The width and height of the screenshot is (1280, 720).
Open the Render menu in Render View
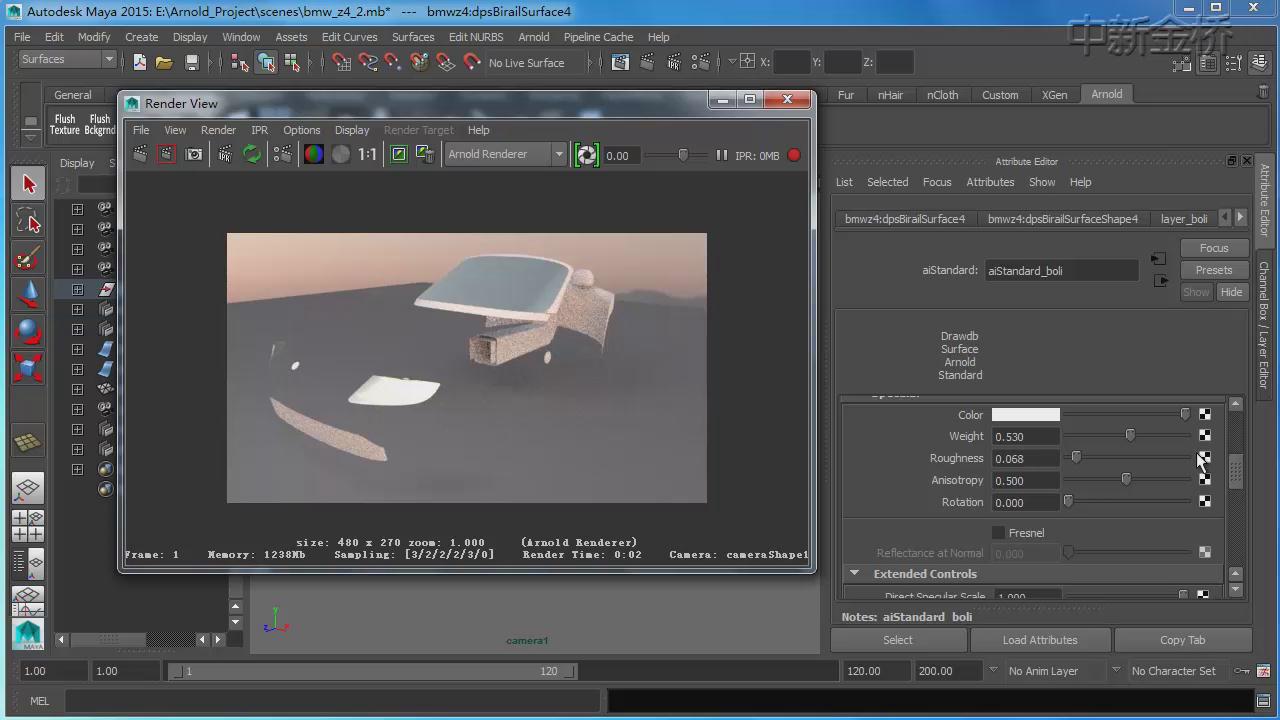[218, 130]
